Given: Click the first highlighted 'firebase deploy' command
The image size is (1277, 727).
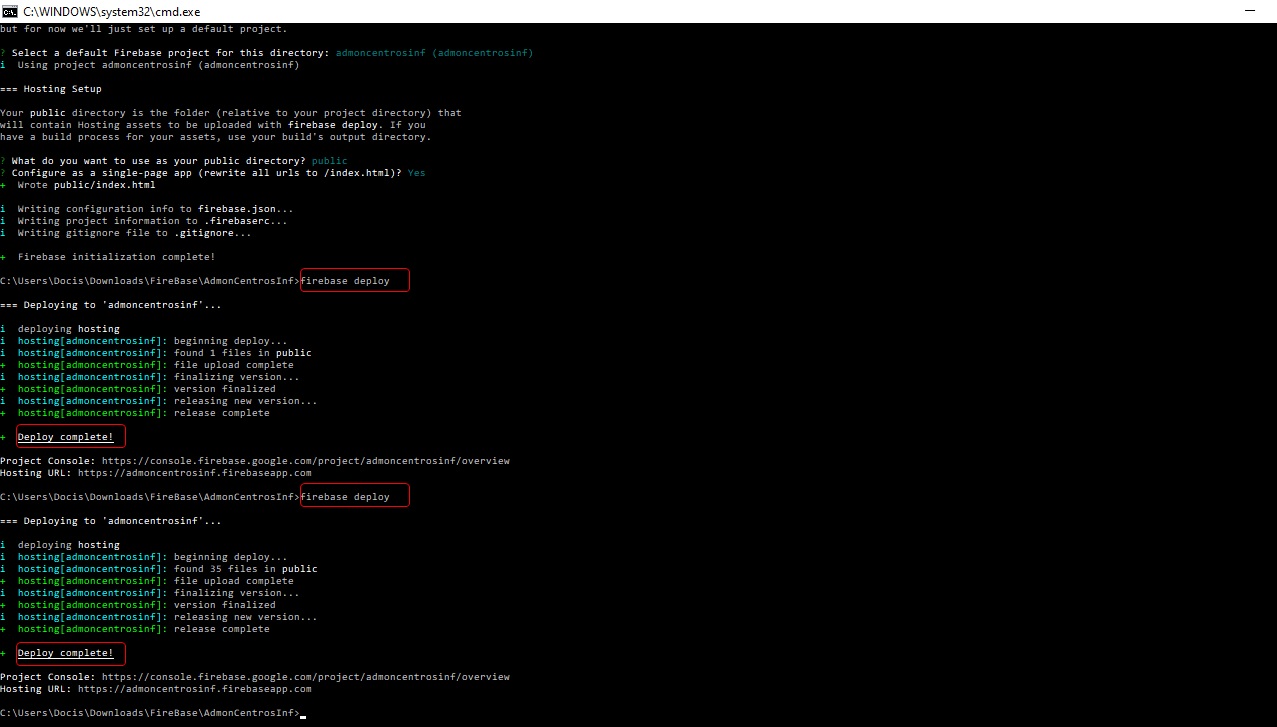Looking at the screenshot, I should [346, 281].
